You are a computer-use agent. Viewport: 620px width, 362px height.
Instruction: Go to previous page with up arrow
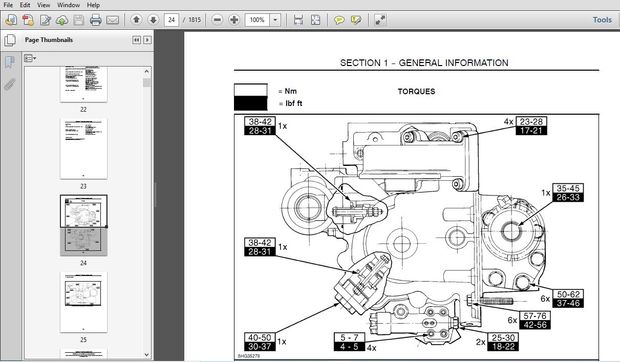click(136, 19)
